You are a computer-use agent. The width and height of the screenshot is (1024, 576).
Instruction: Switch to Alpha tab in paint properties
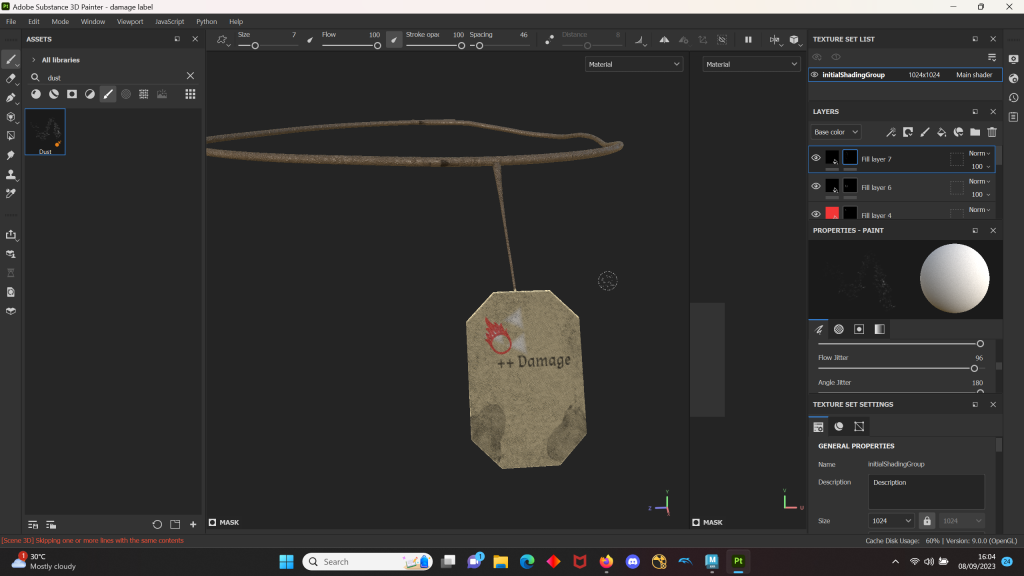[839, 329]
